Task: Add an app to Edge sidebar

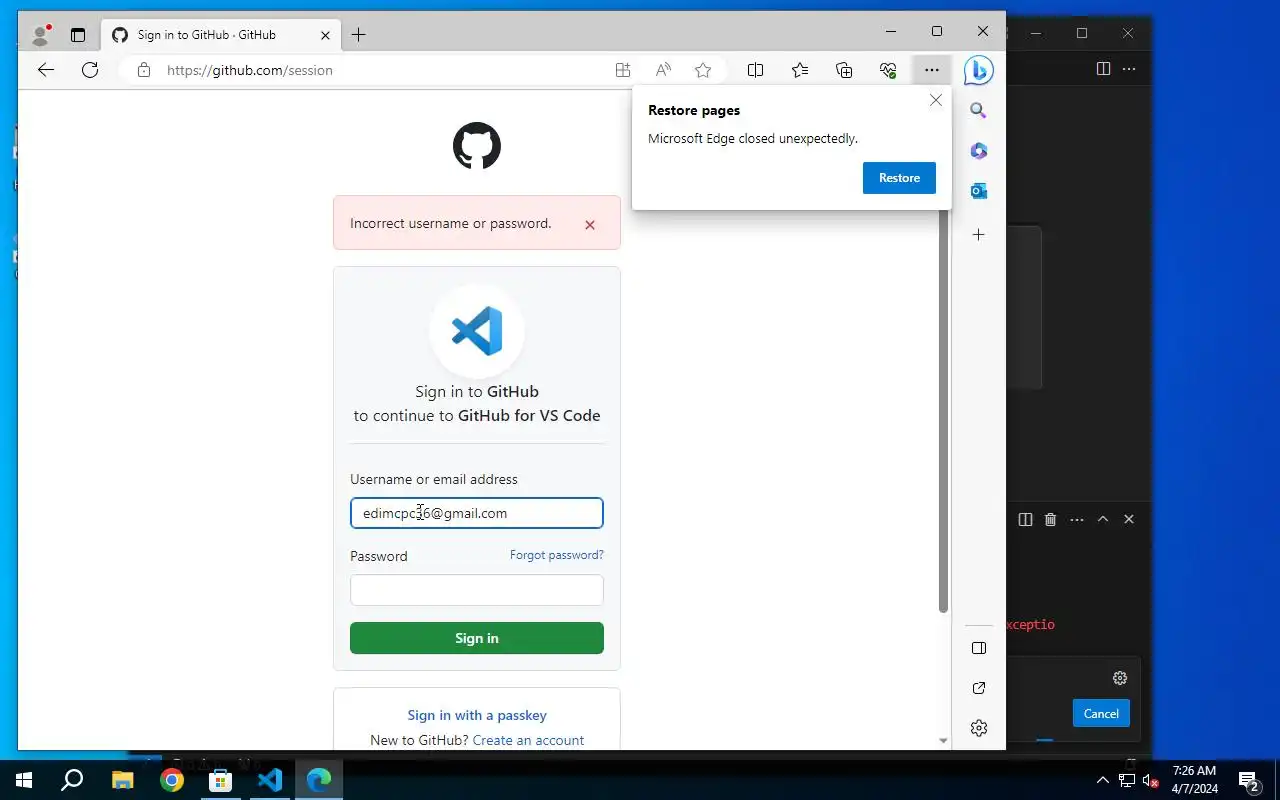Action: tap(979, 235)
